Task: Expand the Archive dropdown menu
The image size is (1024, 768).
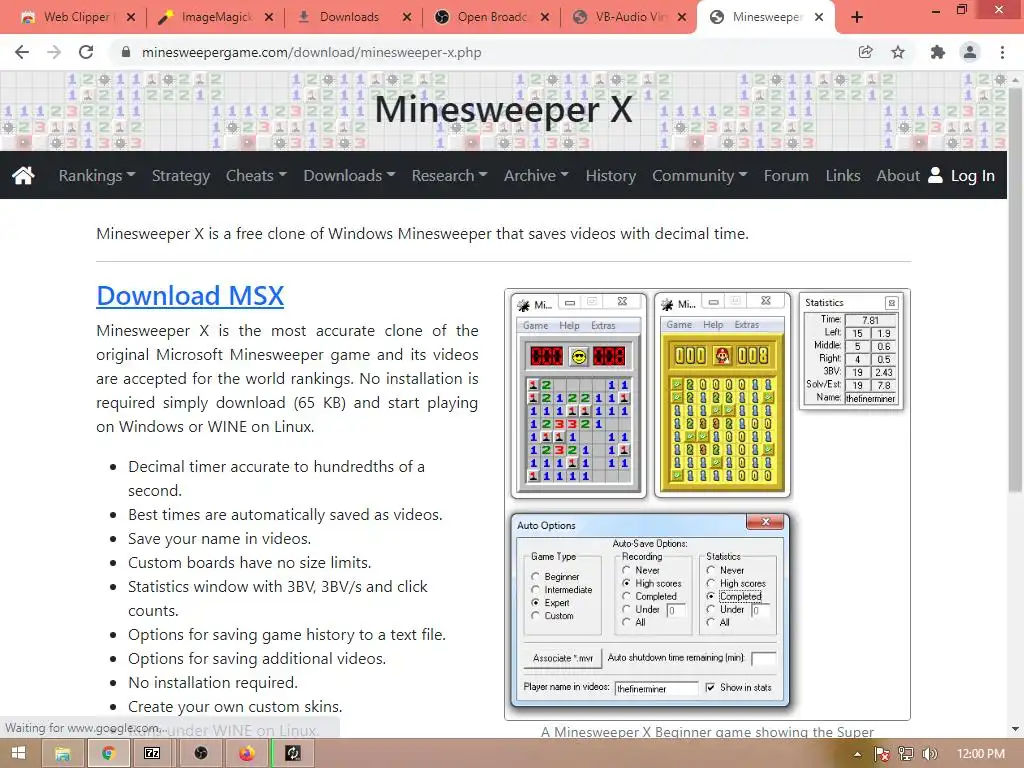Action: pos(536,176)
